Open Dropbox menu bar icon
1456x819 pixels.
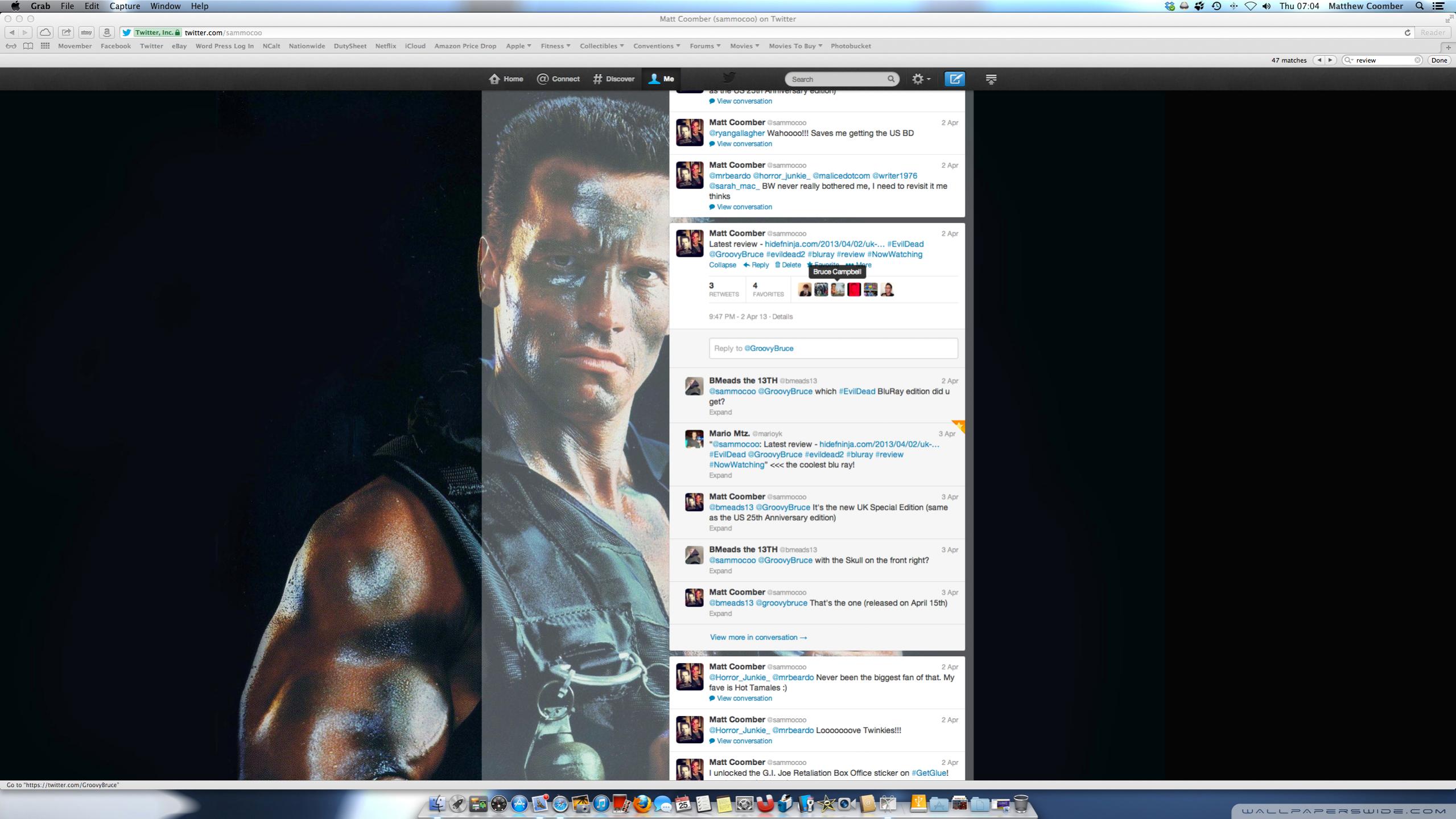point(1169,6)
